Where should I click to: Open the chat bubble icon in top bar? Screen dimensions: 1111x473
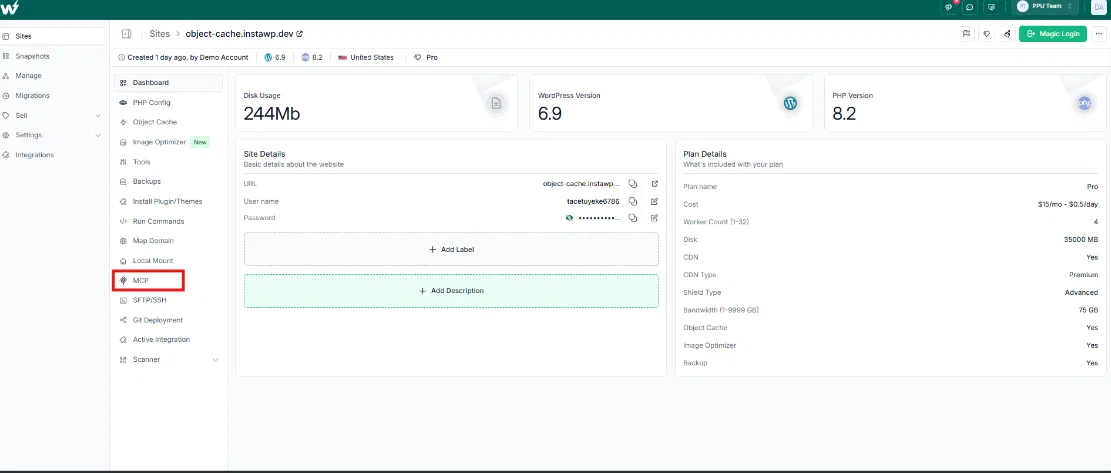[969, 7]
